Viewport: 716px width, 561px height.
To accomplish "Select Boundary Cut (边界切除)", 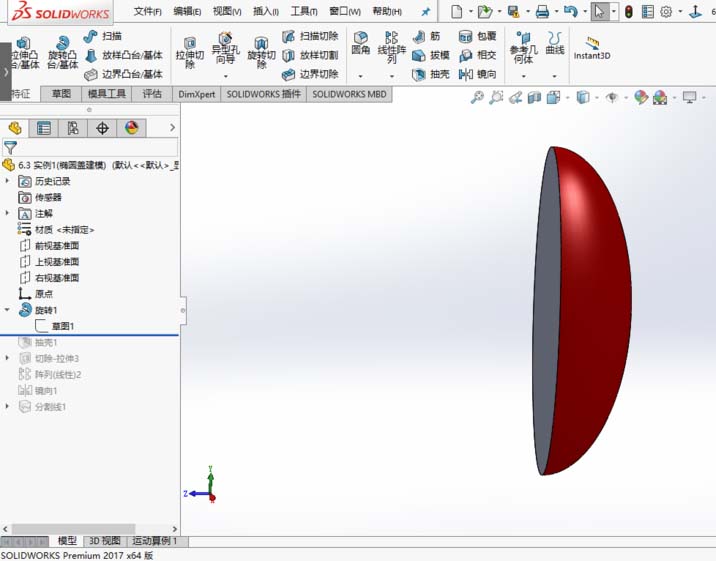I will click(x=310, y=74).
